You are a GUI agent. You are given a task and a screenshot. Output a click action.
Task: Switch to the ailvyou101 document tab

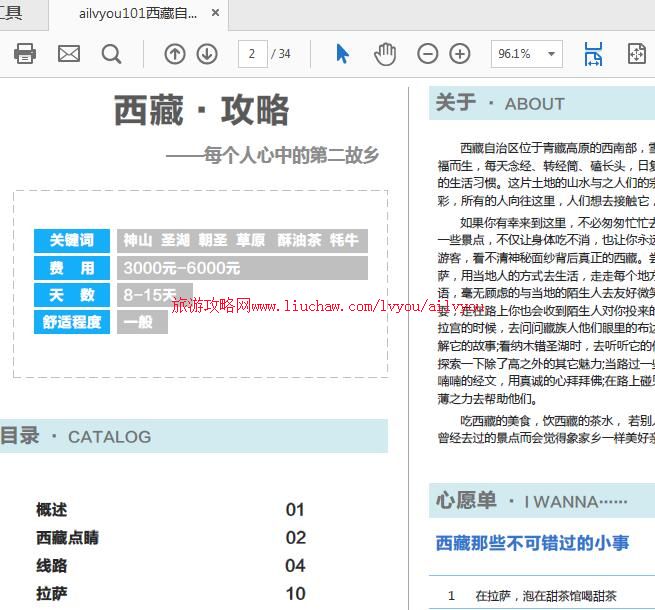[x=138, y=14]
